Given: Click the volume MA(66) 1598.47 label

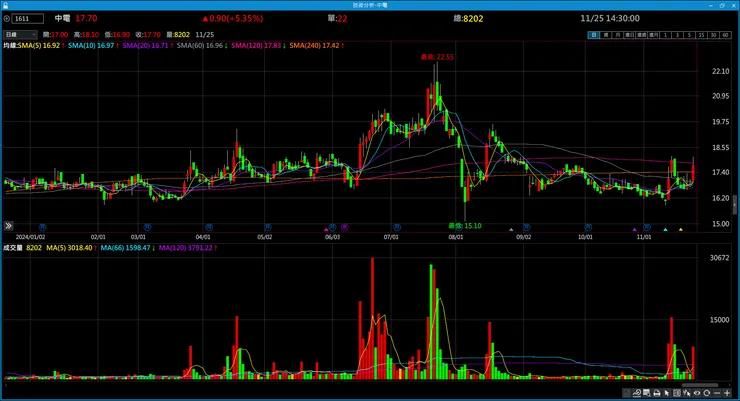Looking at the screenshot, I should click(125, 248).
